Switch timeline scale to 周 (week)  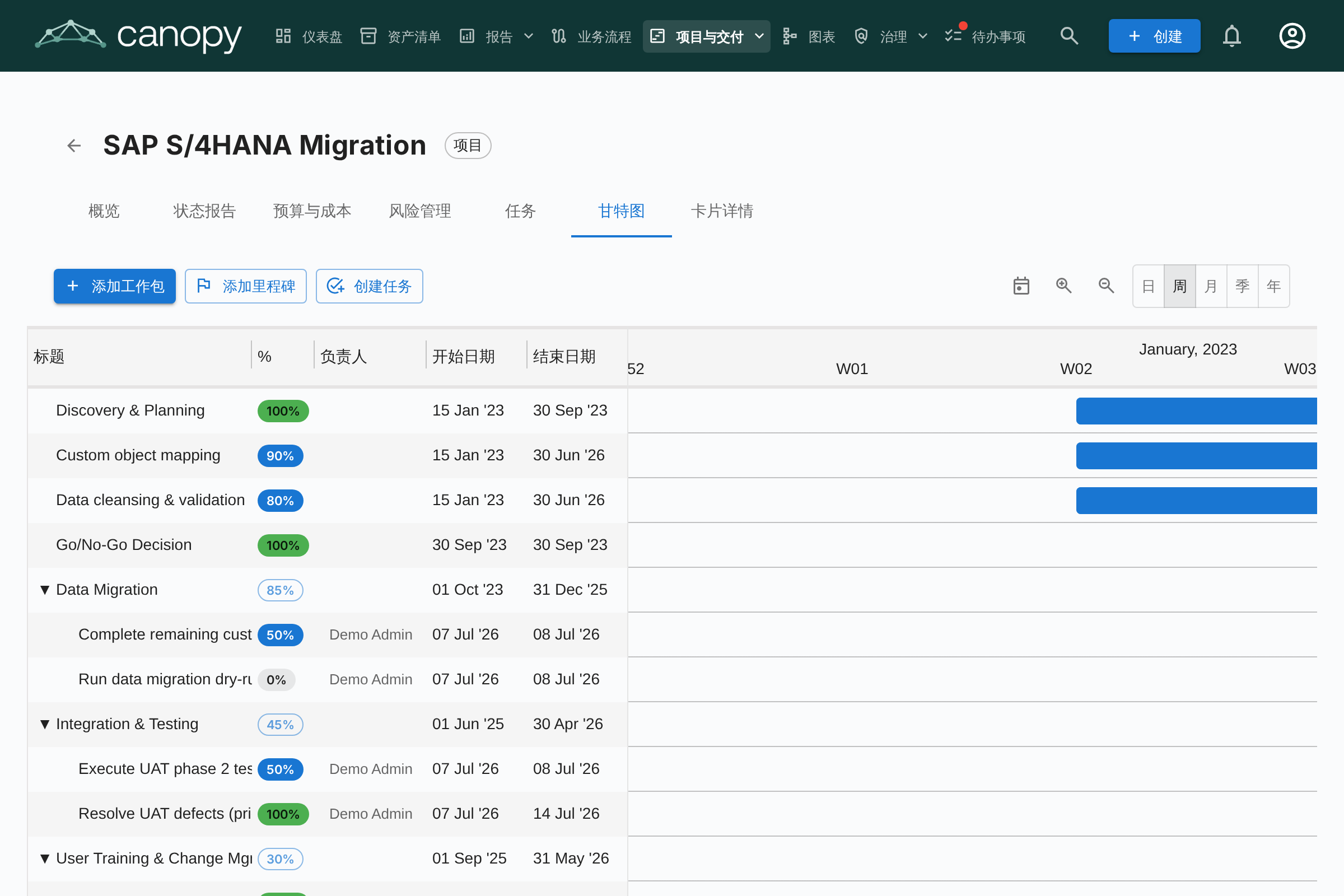[x=1179, y=286]
